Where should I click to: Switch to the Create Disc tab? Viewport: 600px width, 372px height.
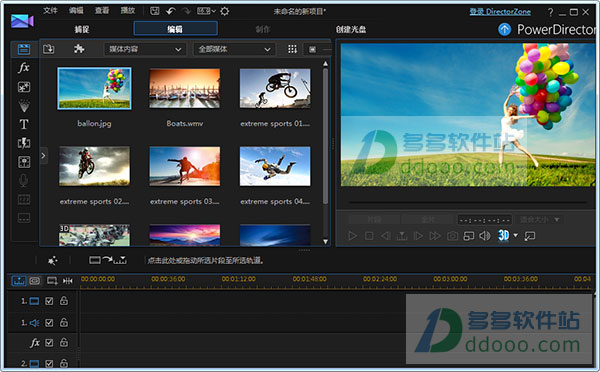tap(351, 29)
